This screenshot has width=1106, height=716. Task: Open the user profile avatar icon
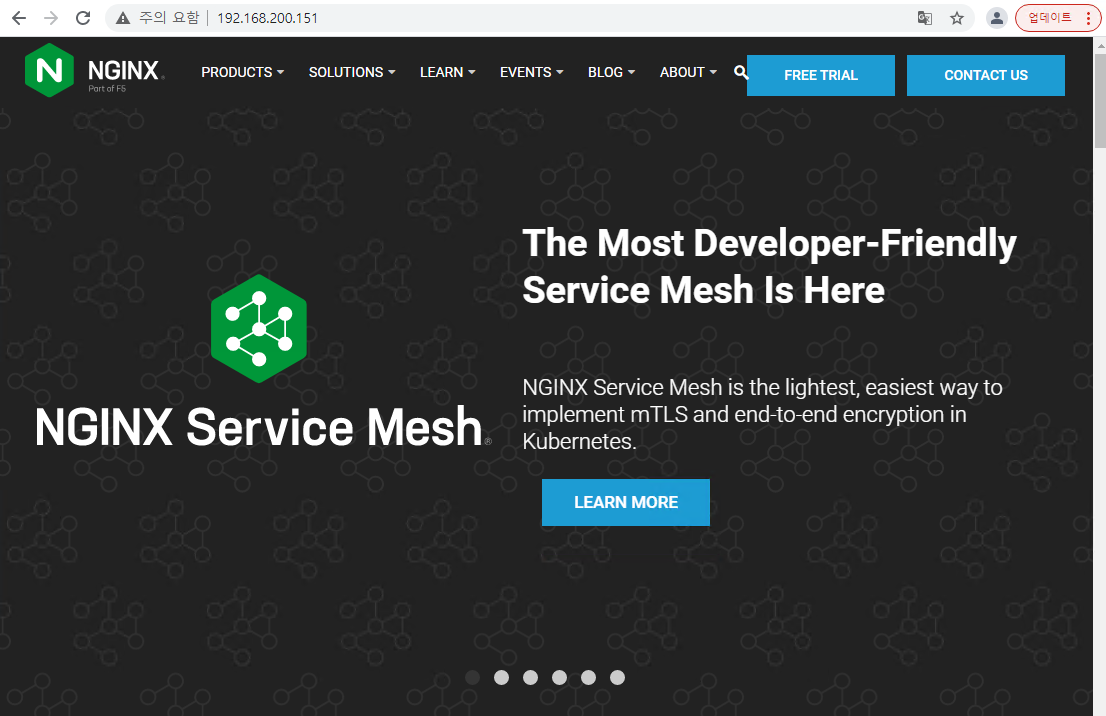(997, 18)
